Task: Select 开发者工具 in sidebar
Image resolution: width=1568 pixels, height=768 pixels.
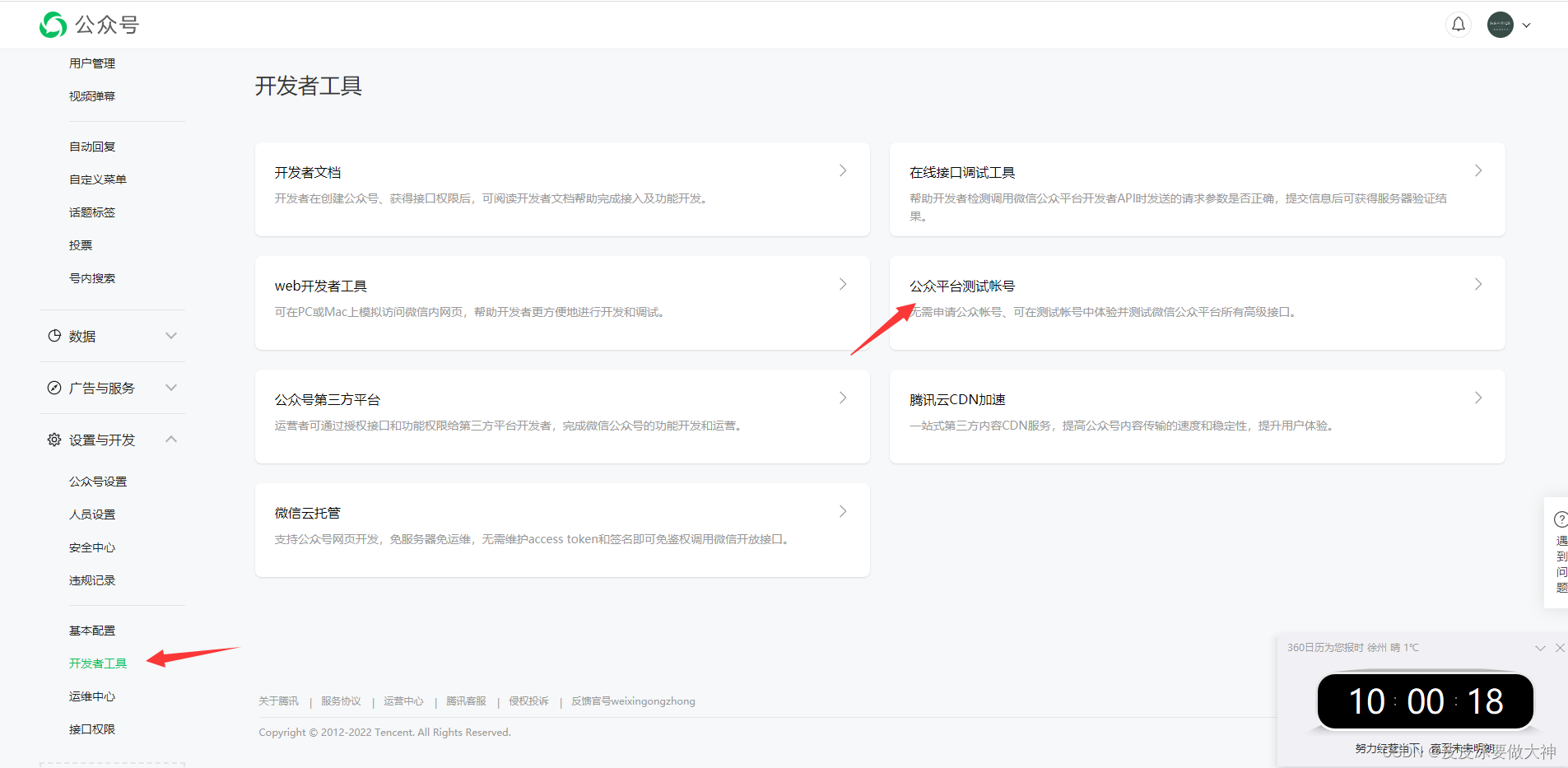Action: click(x=98, y=663)
